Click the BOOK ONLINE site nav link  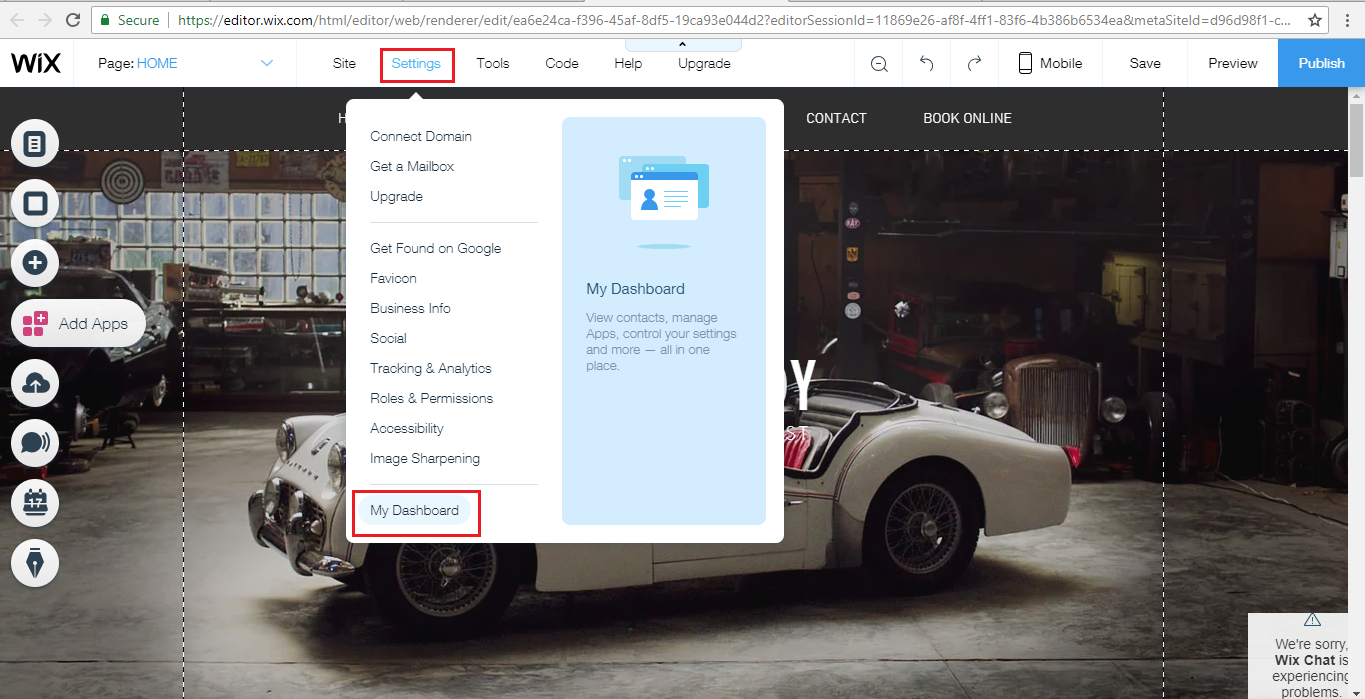pyautogui.click(x=967, y=118)
